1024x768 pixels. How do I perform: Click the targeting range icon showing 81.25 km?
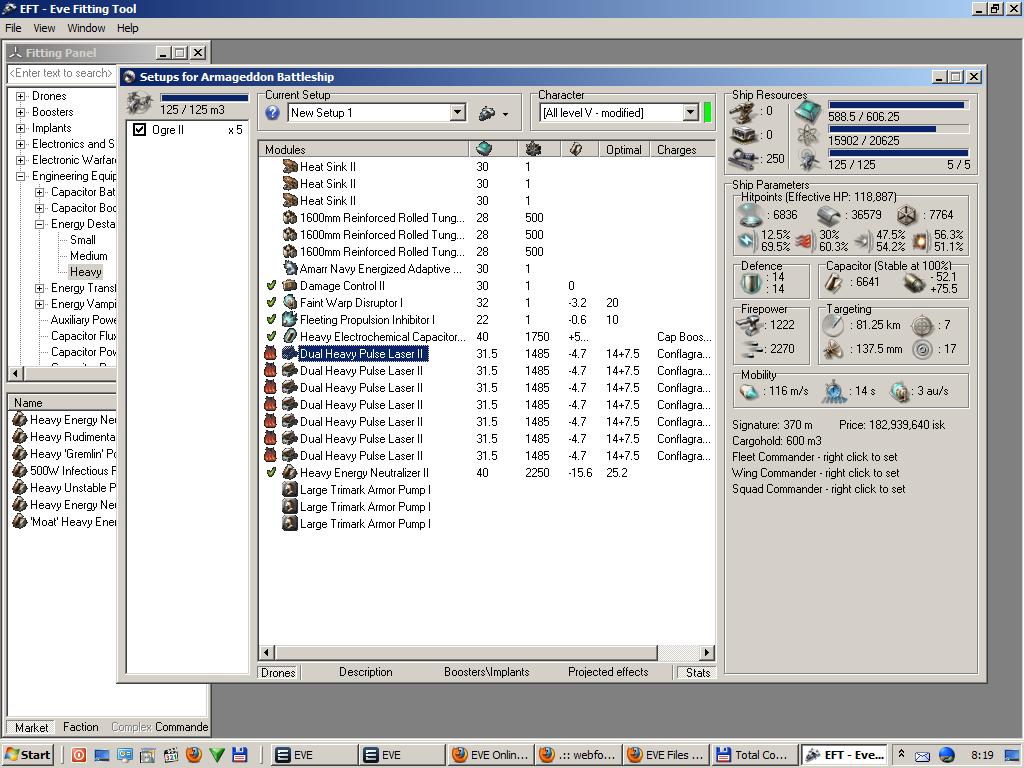(x=833, y=325)
